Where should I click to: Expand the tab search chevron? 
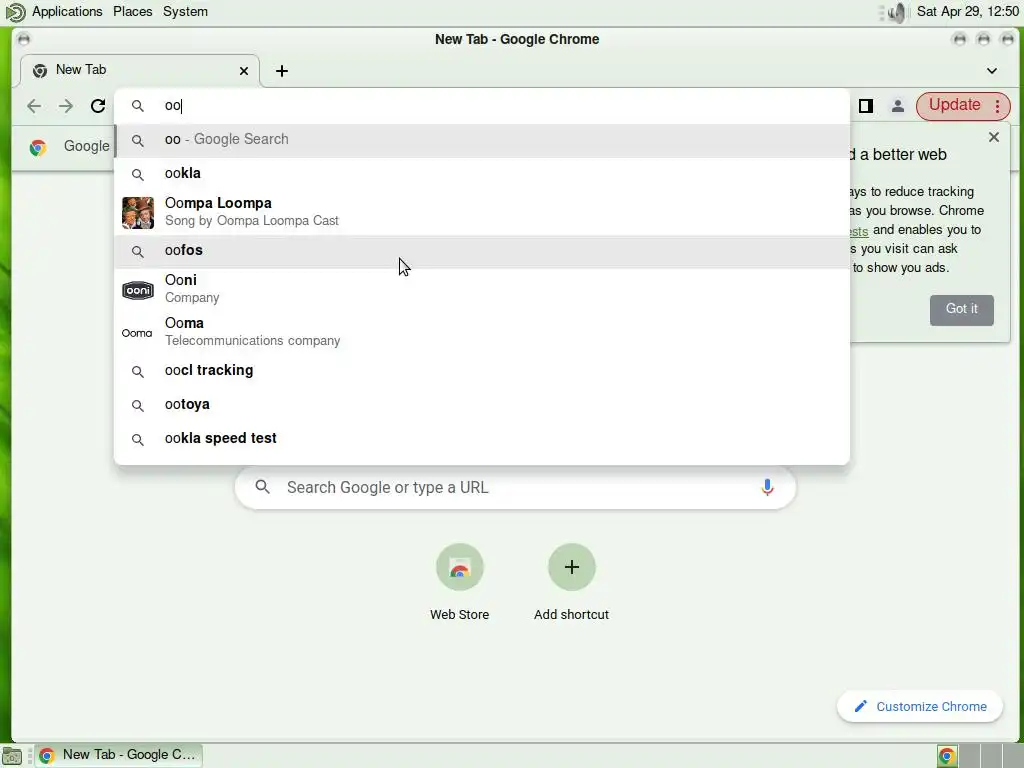992,71
